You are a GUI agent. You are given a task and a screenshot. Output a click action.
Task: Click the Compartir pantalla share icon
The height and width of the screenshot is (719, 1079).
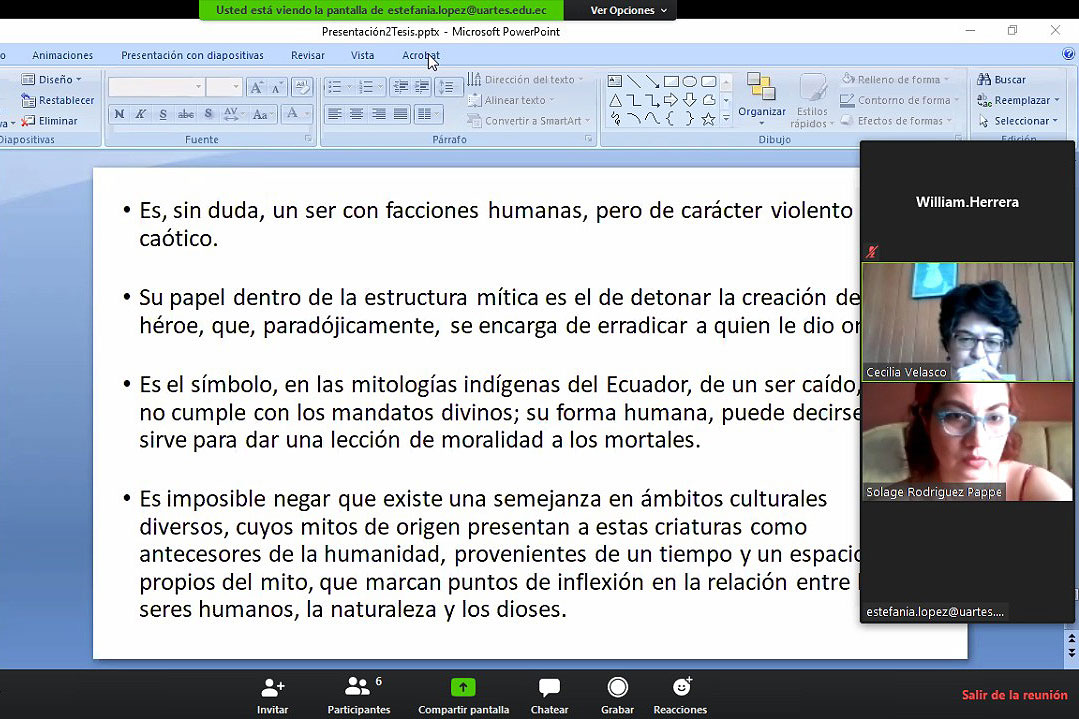[x=462, y=688]
